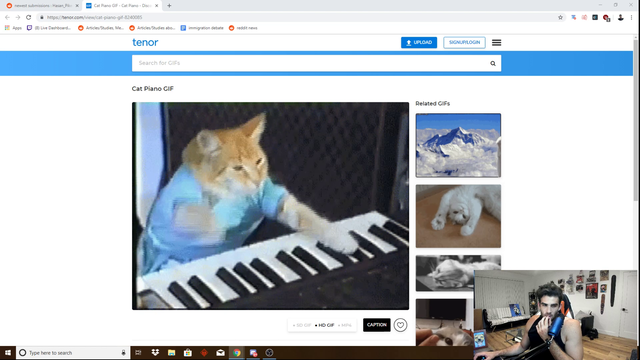640x360 pixels.
Task: Close the newest submissions tab
Action: coord(77,6)
